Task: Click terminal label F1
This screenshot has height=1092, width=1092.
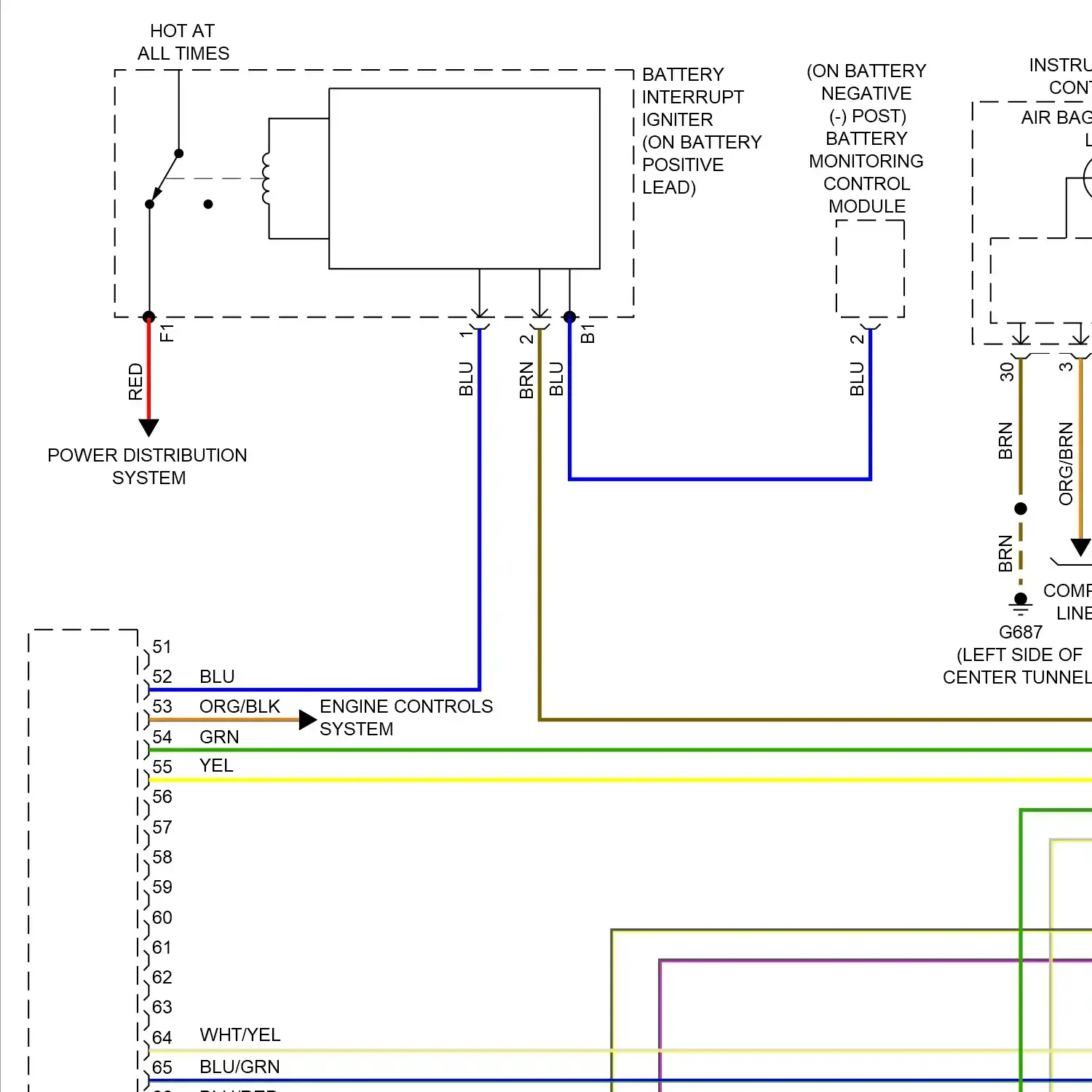Action: (x=167, y=333)
